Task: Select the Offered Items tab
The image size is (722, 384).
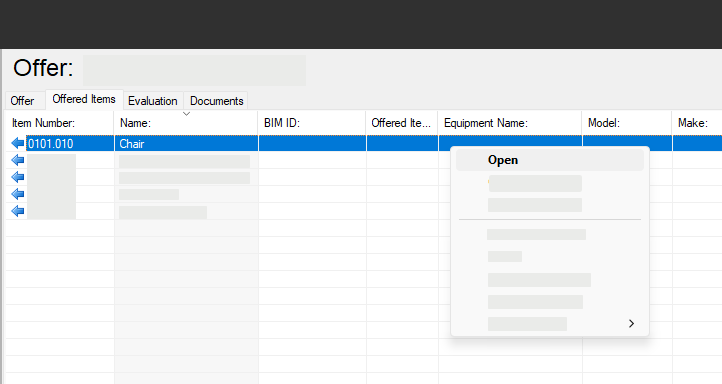Action: coord(84,99)
